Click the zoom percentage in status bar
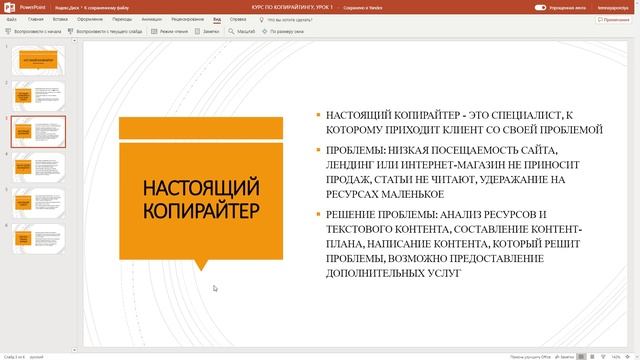 click(x=616, y=357)
